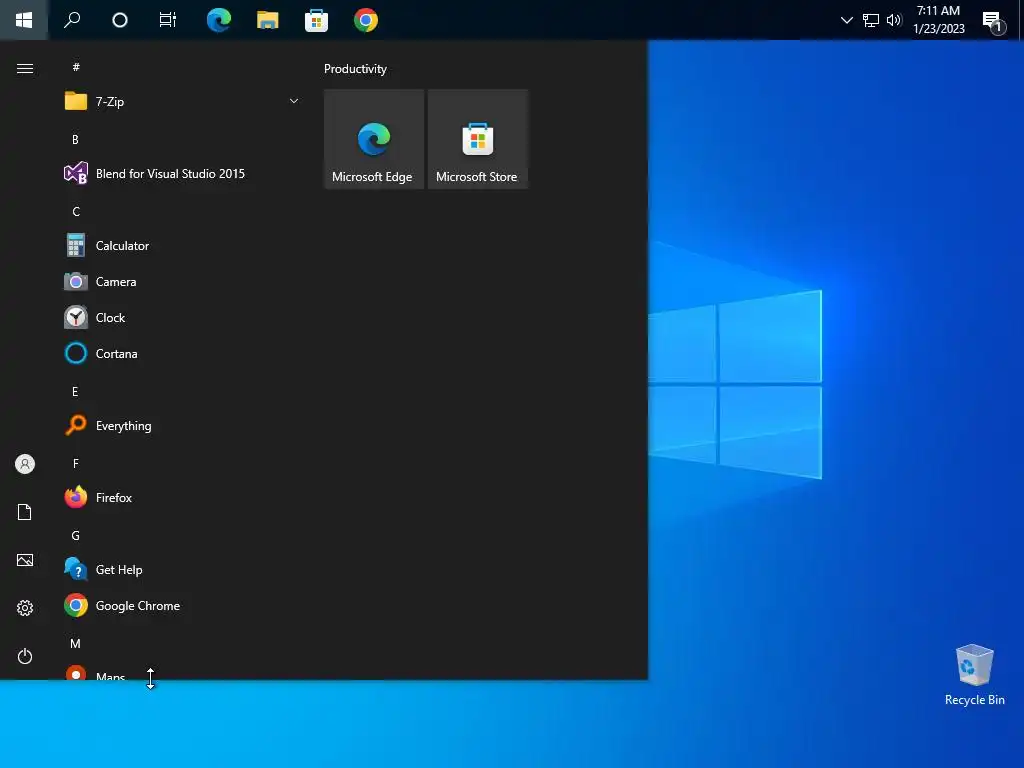Launch Cortana from the app list
The height and width of the screenshot is (768, 1024).
[182, 353]
